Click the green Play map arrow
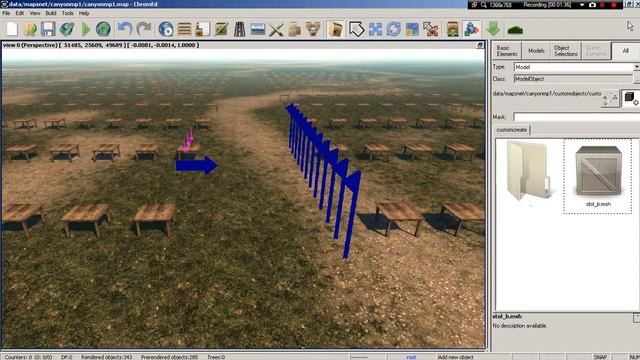 coord(86,29)
